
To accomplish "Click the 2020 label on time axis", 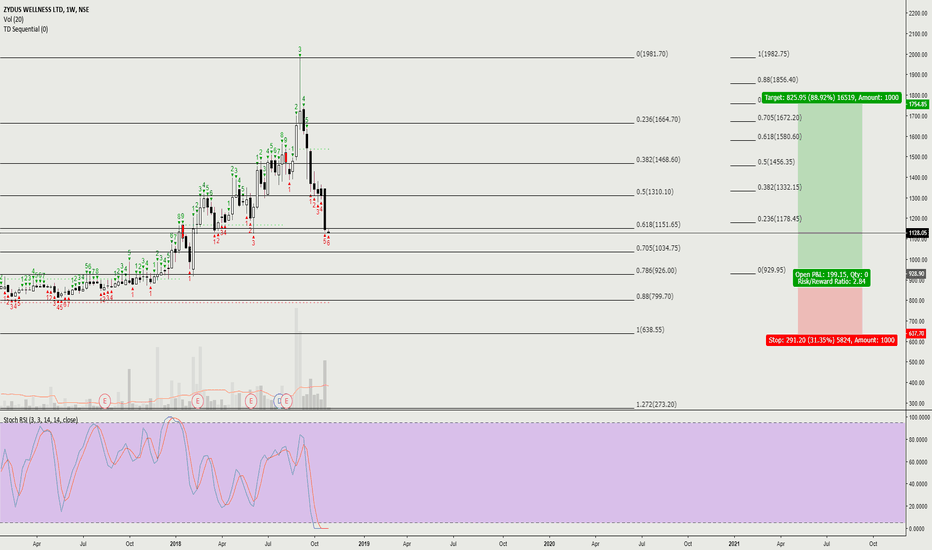I will point(549,543).
